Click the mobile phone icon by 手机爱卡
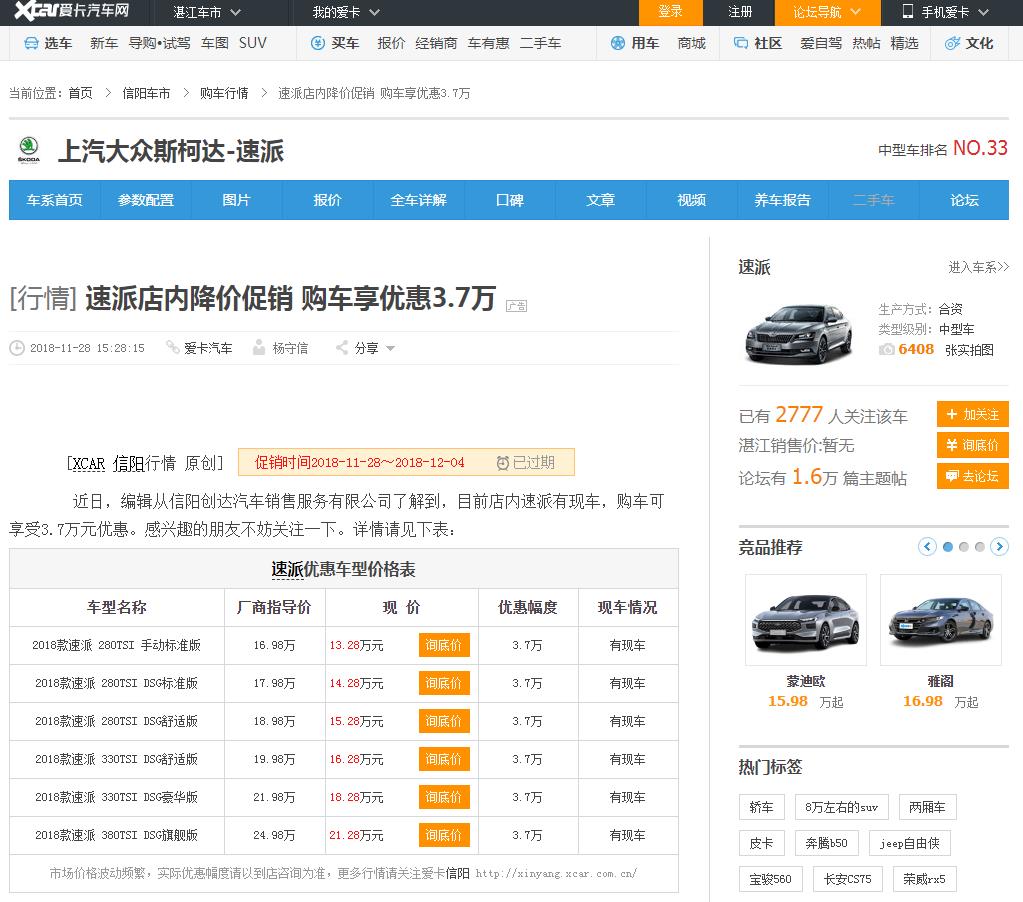This screenshot has width=1023, height=902. tap(908, 11)
